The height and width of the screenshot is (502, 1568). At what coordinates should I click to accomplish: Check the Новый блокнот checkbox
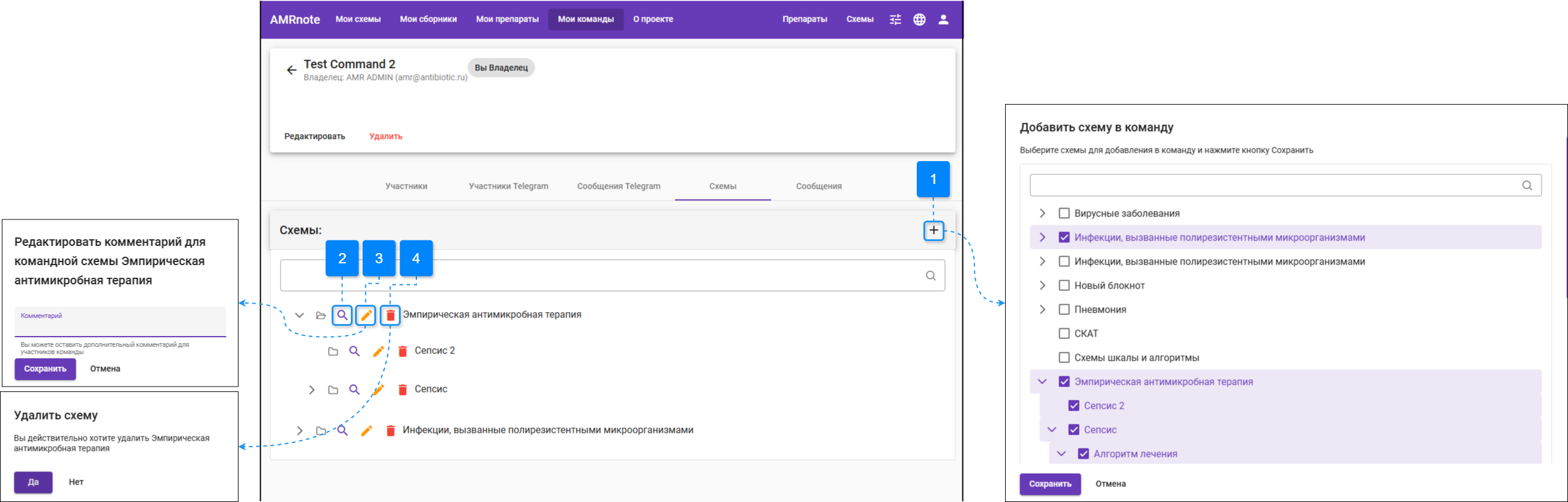point(1064,285)
